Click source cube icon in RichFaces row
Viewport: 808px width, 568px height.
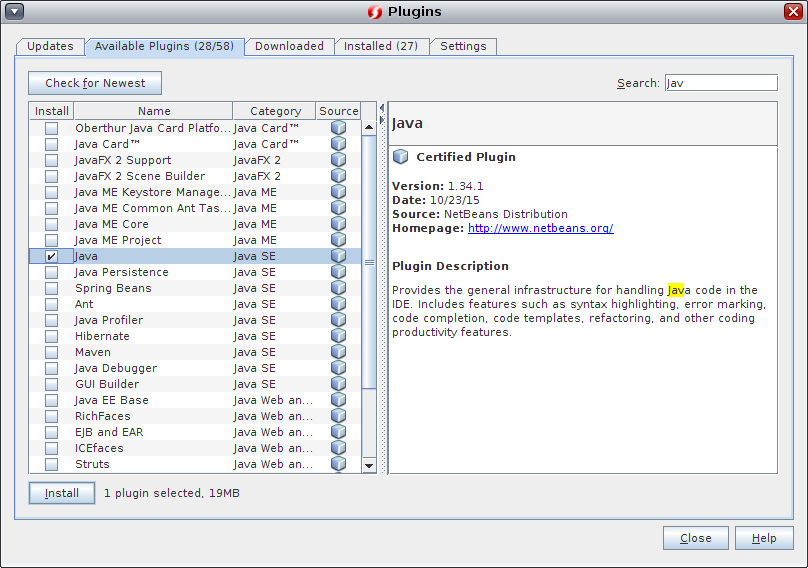[338, 415]
